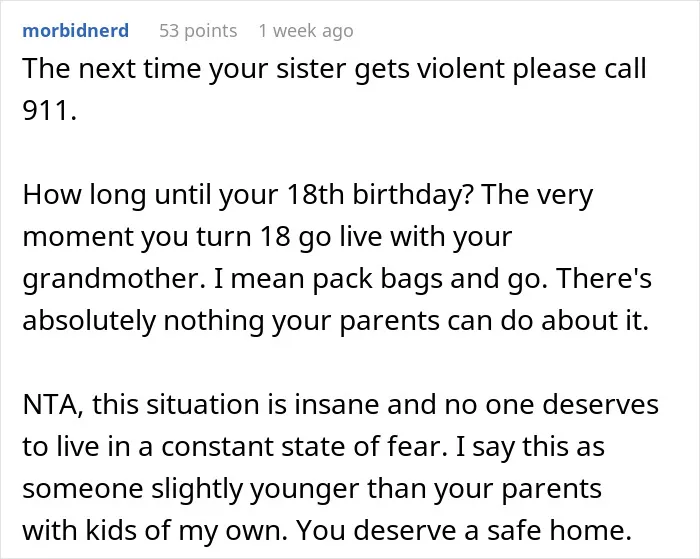Viewport: 700px width, 559px height.
Task: Click the number 911 in the comment
Action: point(50,110)
